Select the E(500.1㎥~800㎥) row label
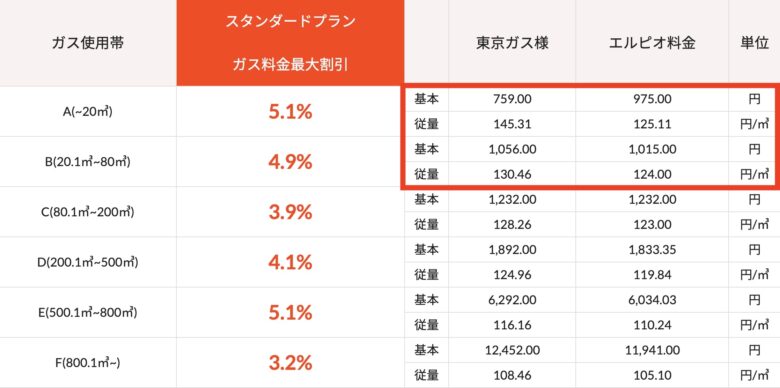The height and width of the screenshot is (388, 780). (88, 313)
